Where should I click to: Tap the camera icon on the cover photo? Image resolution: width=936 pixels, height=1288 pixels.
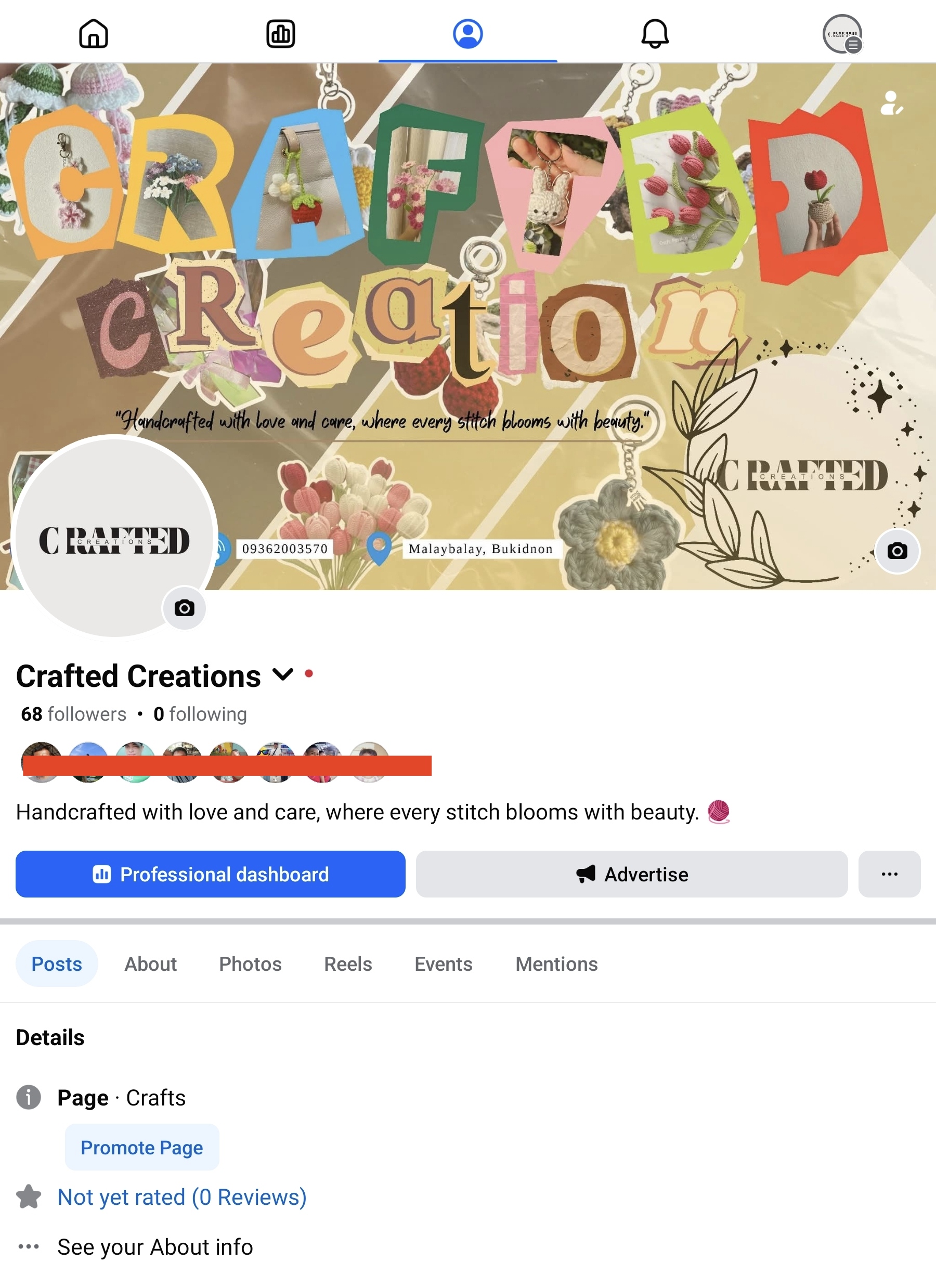[x=897, y=551]
